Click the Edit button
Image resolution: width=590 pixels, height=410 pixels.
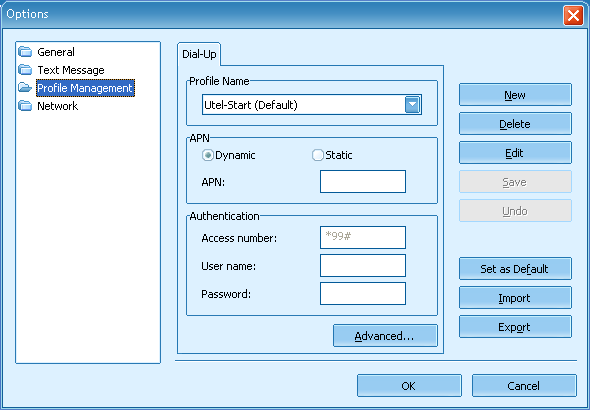click(x=515, y=153)
